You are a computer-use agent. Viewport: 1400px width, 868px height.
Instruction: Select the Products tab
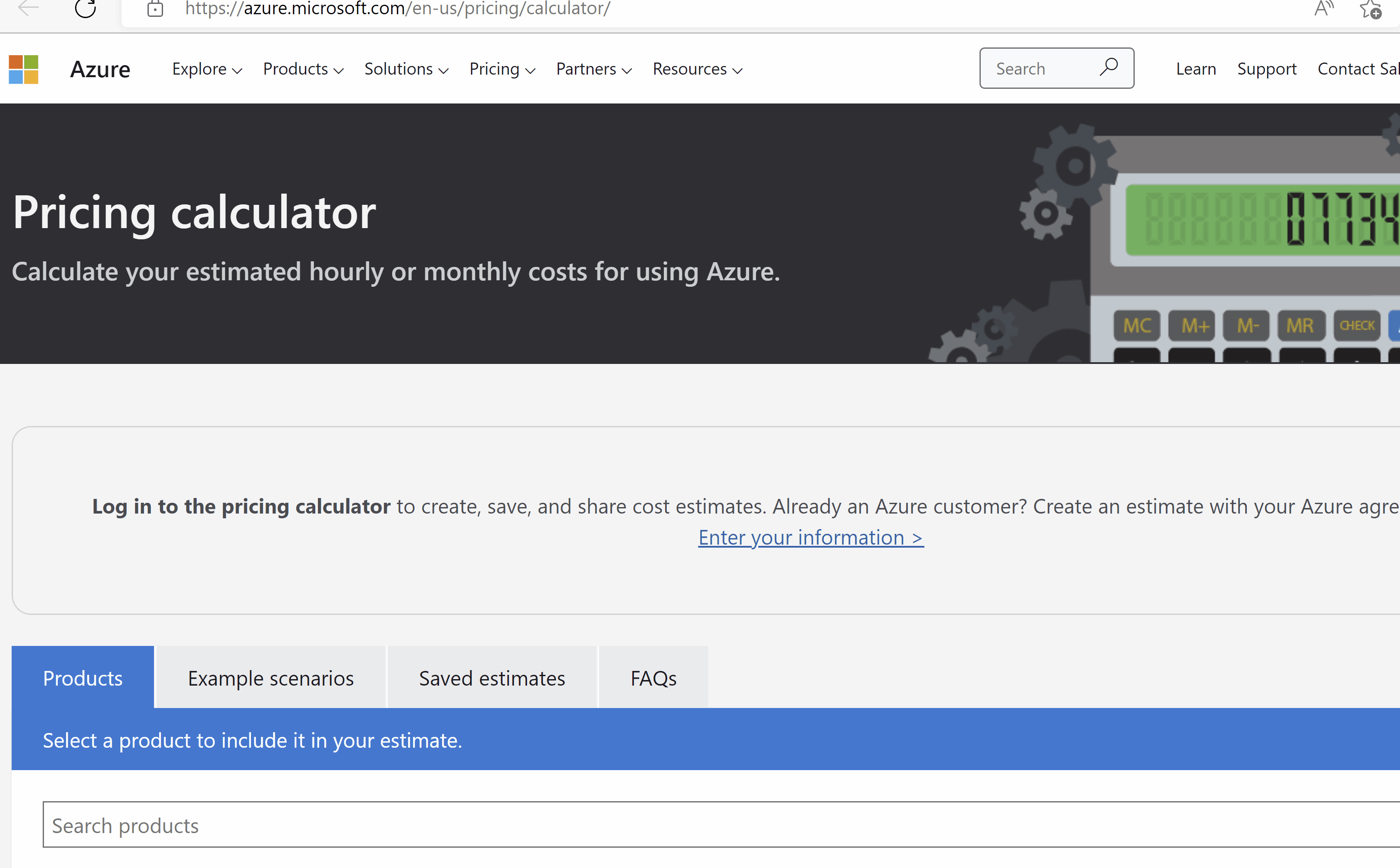click(x=83, y=677)
